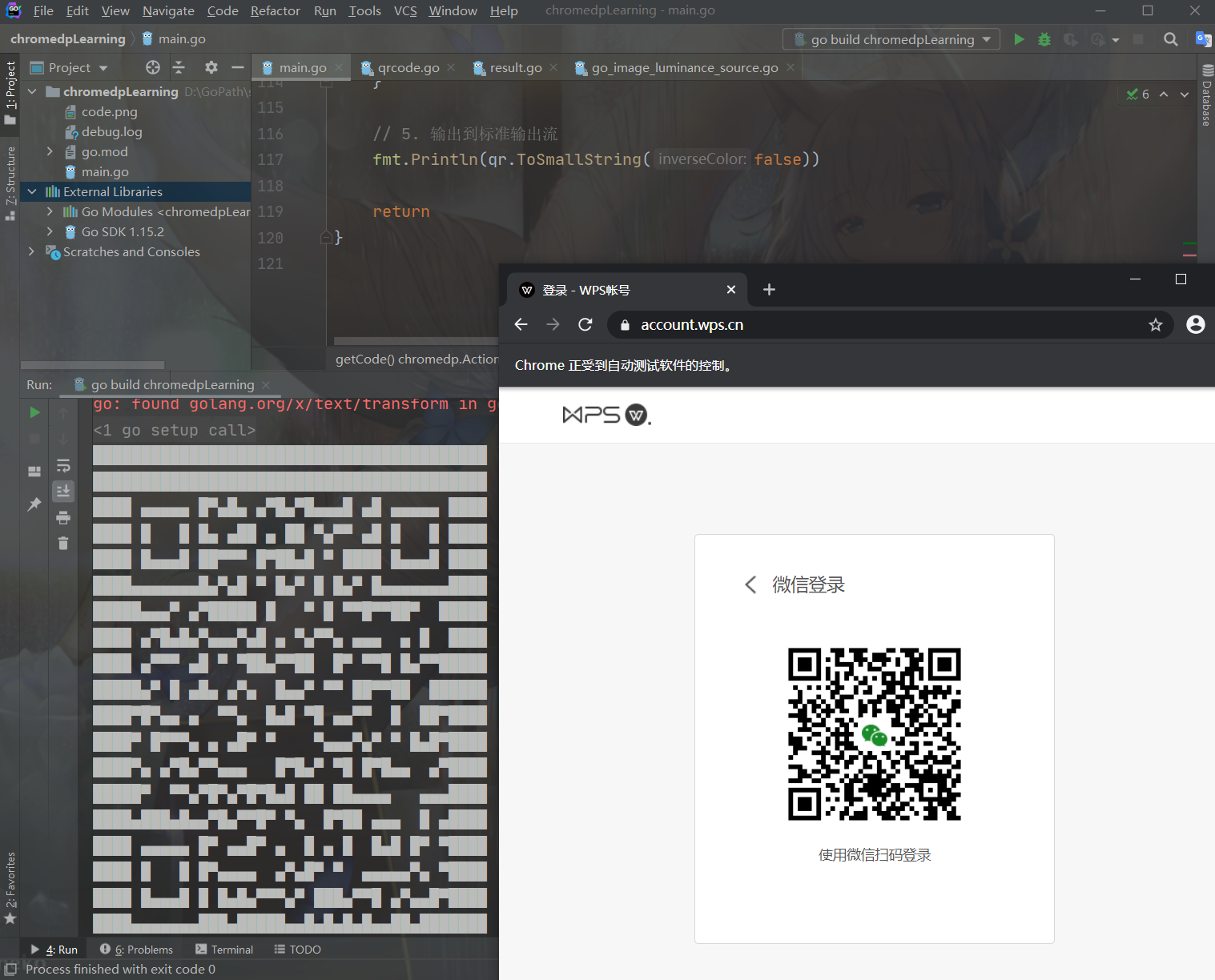
Task: Start debugging with the green bug icon
Action: pos(1044,38)
